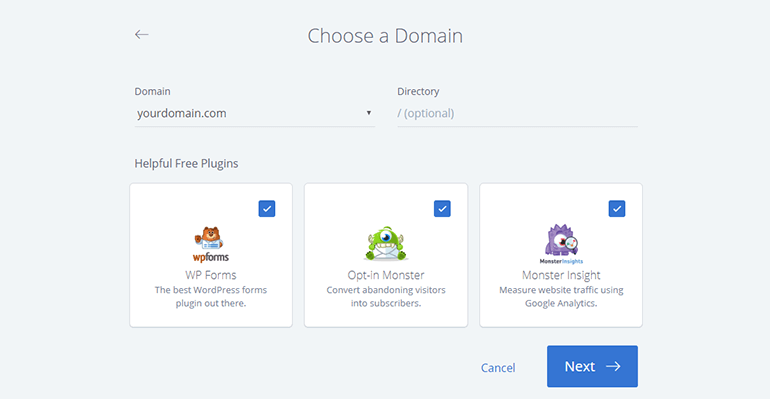The height and width of the screenshot is (399, 770).
Task: Click the MonsterInsights purple mascot logo
Action: pos(561,244)
